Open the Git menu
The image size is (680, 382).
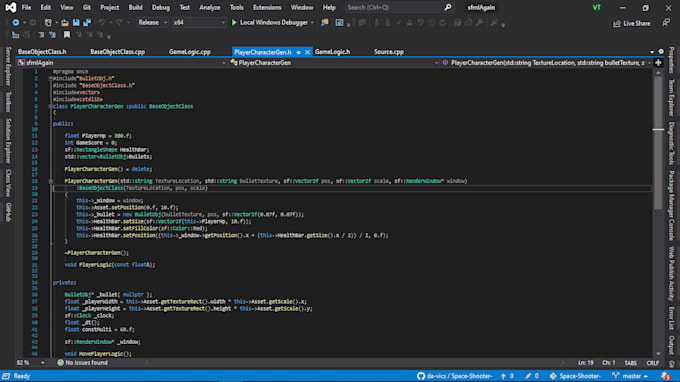coord(87,7)
